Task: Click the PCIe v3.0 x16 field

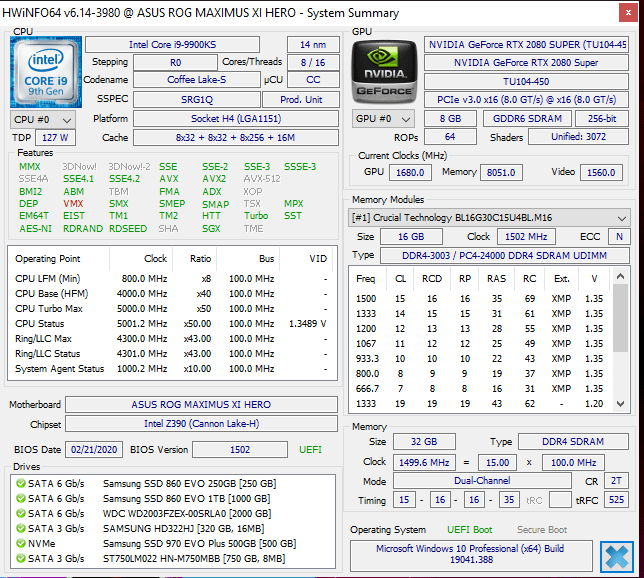Action: click(x=526, y=99)
